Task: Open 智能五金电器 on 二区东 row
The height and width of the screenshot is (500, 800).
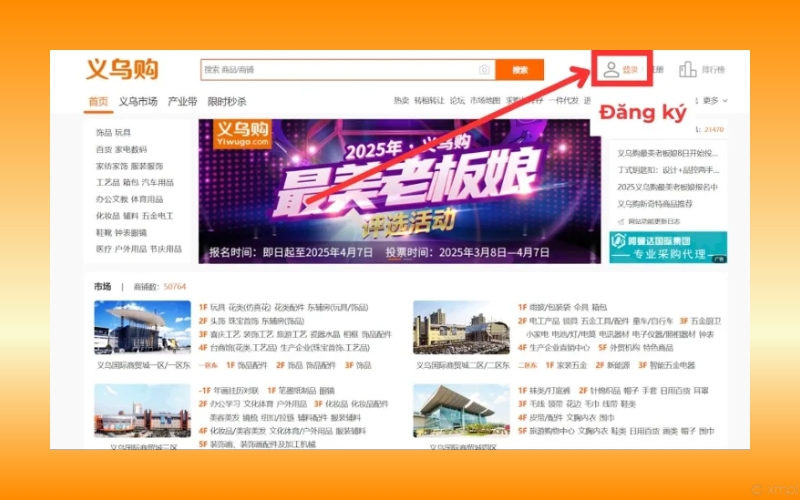Action: [x=672, y=365]
